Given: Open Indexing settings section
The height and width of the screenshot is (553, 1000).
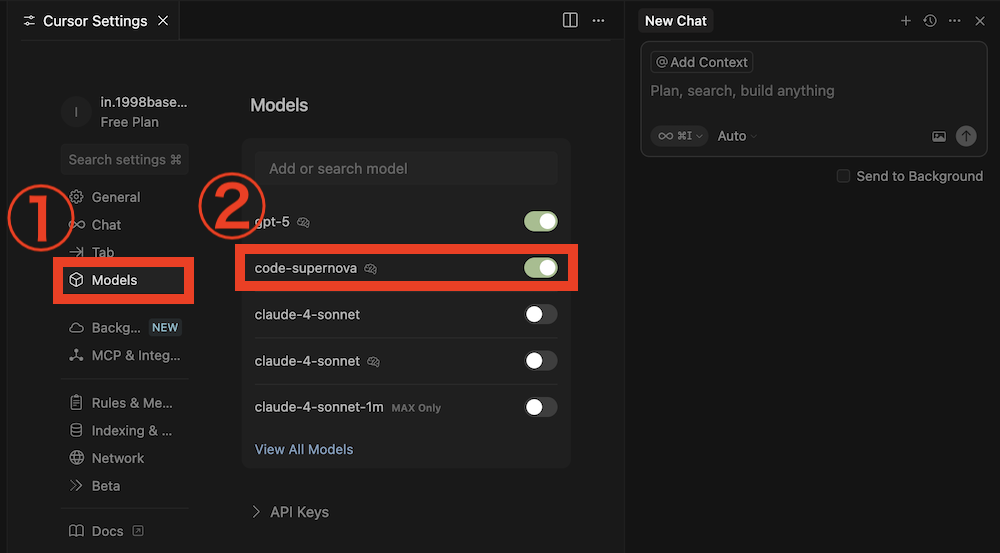Looking at the screenshot, I should click(121, 431).
